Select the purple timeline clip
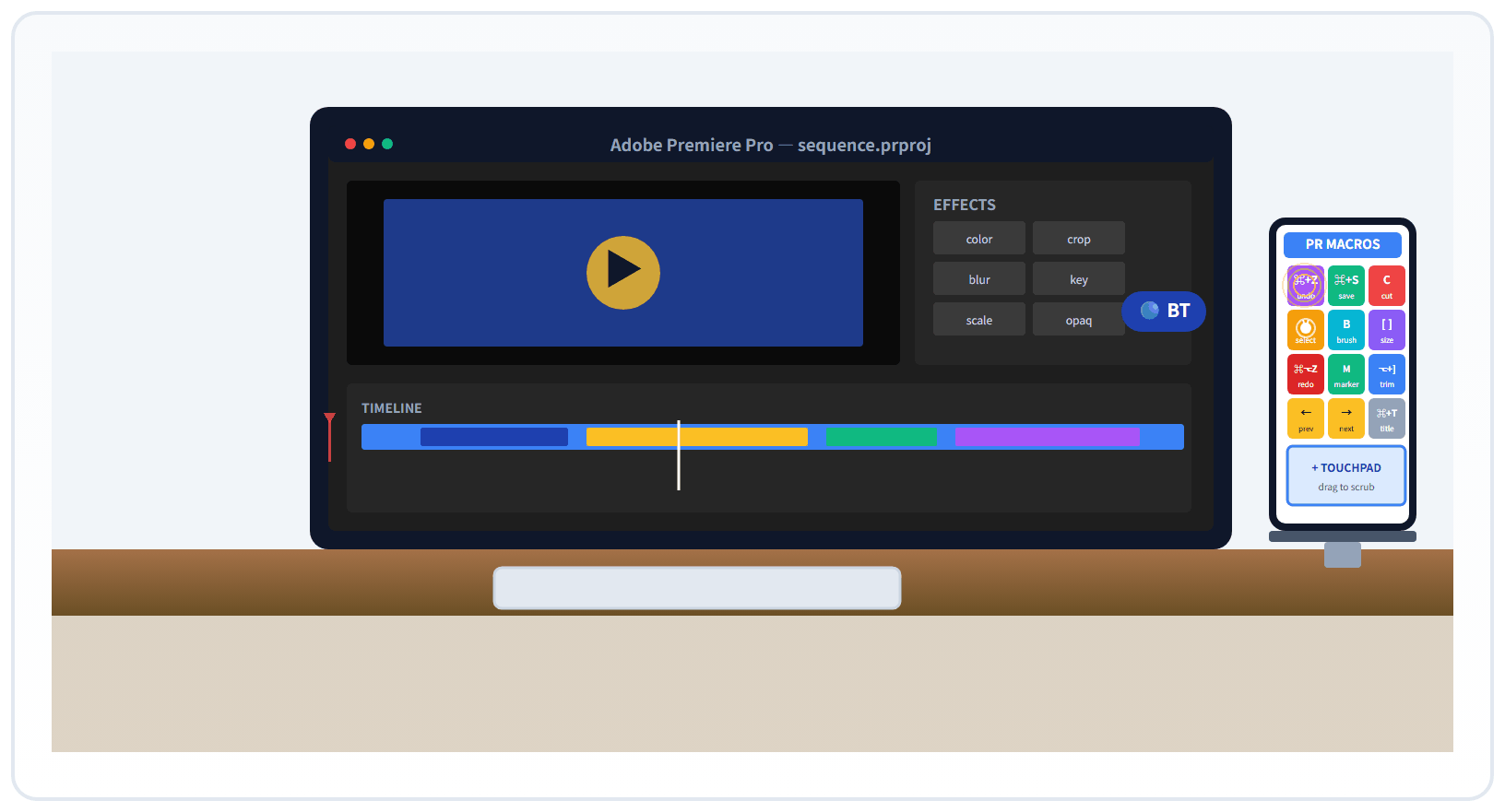Screen dimensions: 1505x812 pyautogui.click(x=1048, y=437)
